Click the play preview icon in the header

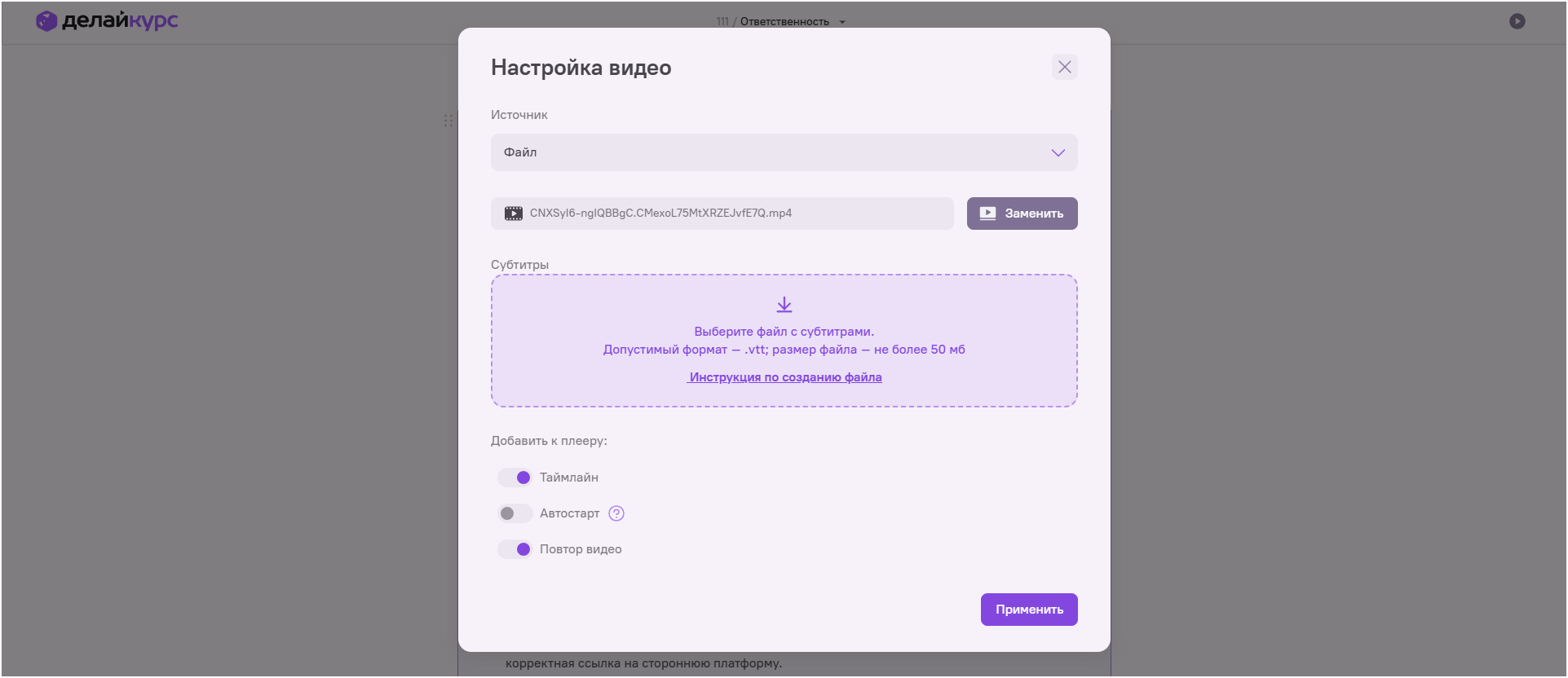(x=1517, y=21)
